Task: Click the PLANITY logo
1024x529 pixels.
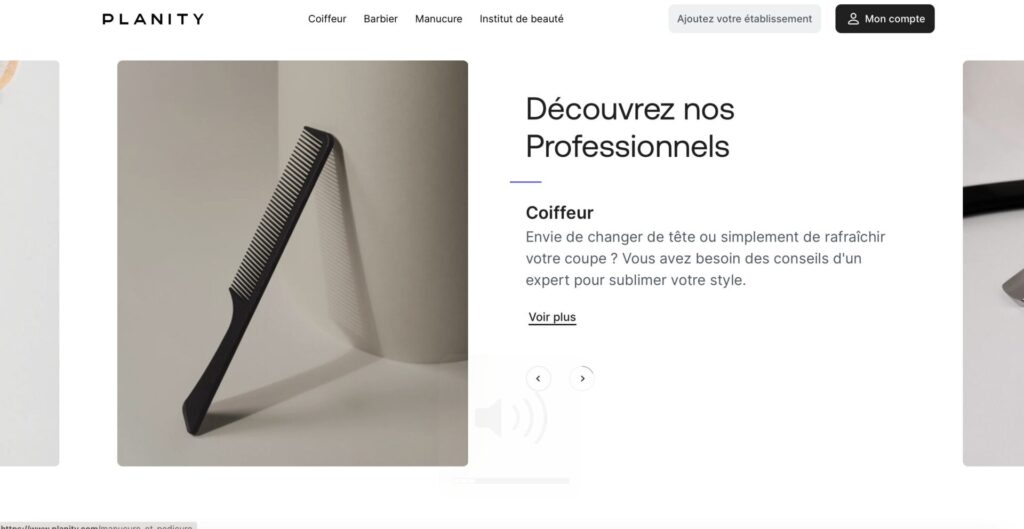Action: point(153,19)
